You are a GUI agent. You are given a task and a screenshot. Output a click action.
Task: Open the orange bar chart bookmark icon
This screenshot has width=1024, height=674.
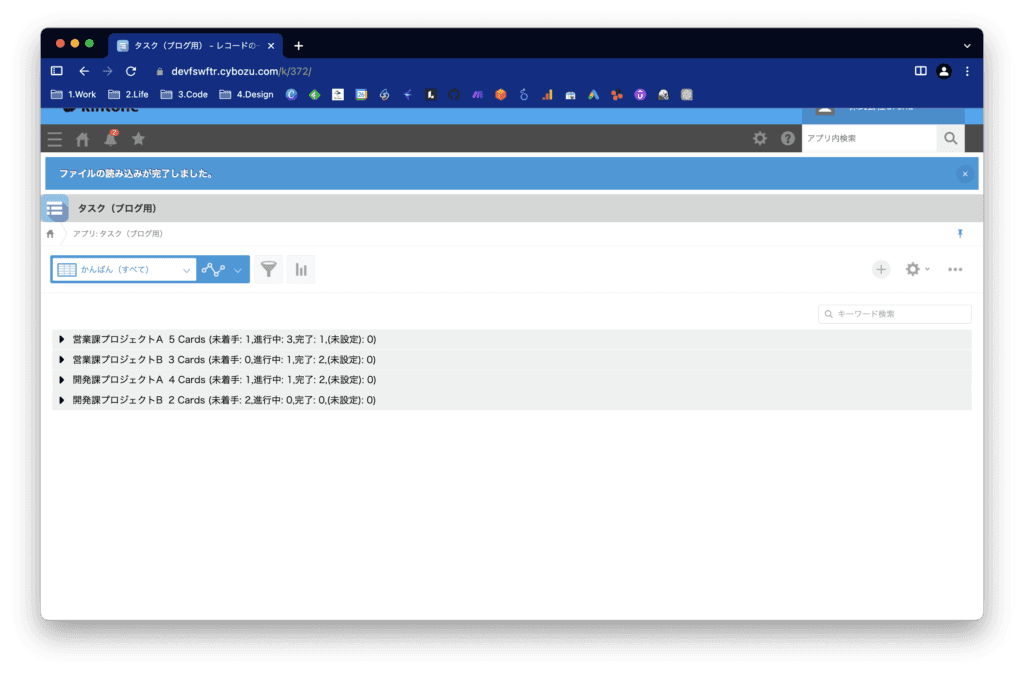click(x=547, y=95)
